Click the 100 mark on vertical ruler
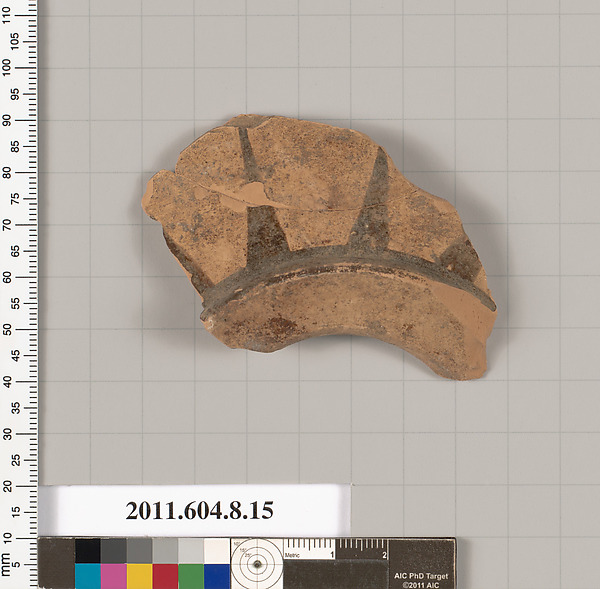 9,66
